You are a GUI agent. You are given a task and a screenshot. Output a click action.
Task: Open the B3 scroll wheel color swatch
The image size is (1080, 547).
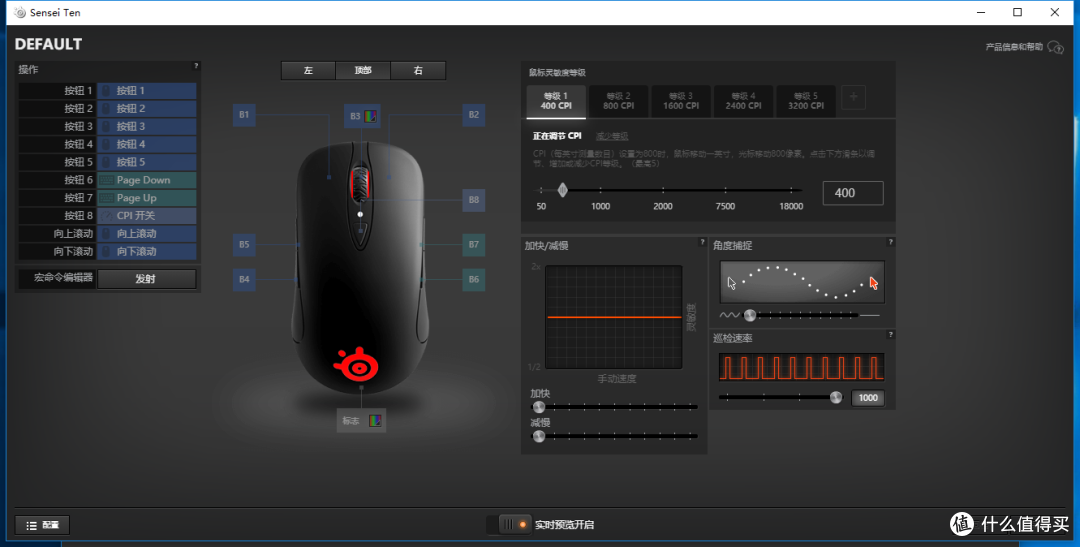point(371,116)
